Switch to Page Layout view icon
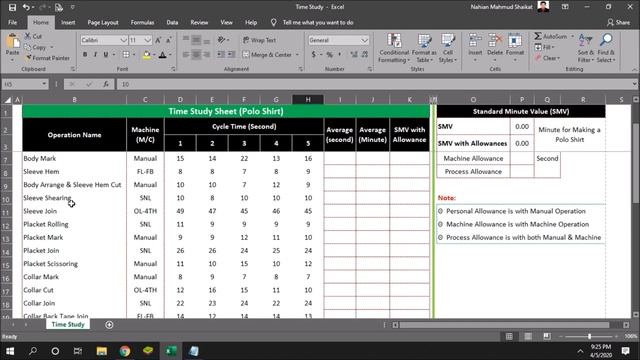Screen dimensions: 640x360 tap(528, 336)
